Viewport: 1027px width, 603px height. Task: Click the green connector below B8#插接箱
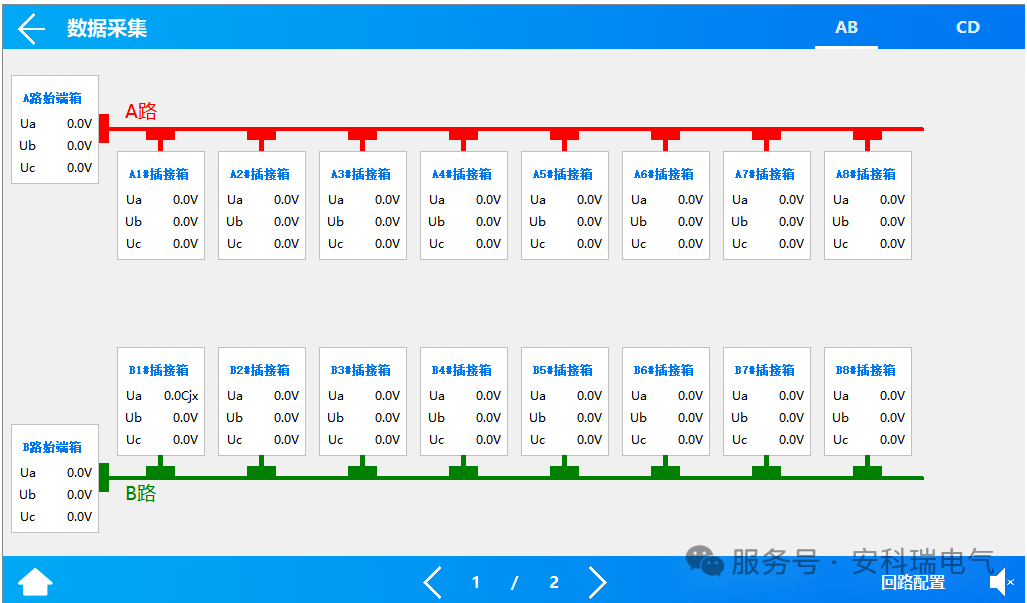[x=867, y=467]
